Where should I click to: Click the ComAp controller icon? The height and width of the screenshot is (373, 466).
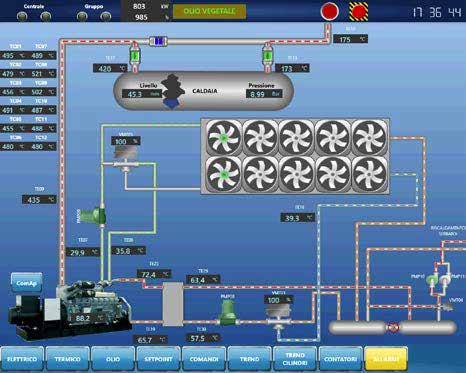coord(27,283)
